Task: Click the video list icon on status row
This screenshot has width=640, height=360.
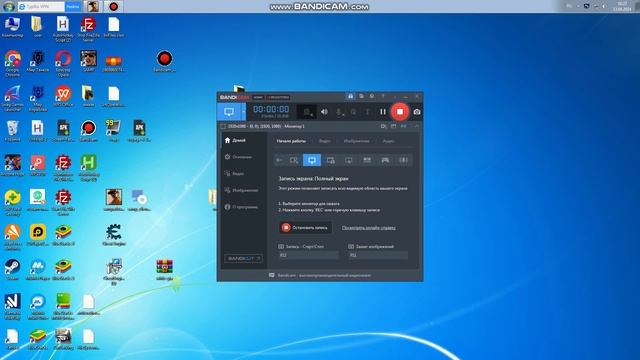Action: point(383,127)
